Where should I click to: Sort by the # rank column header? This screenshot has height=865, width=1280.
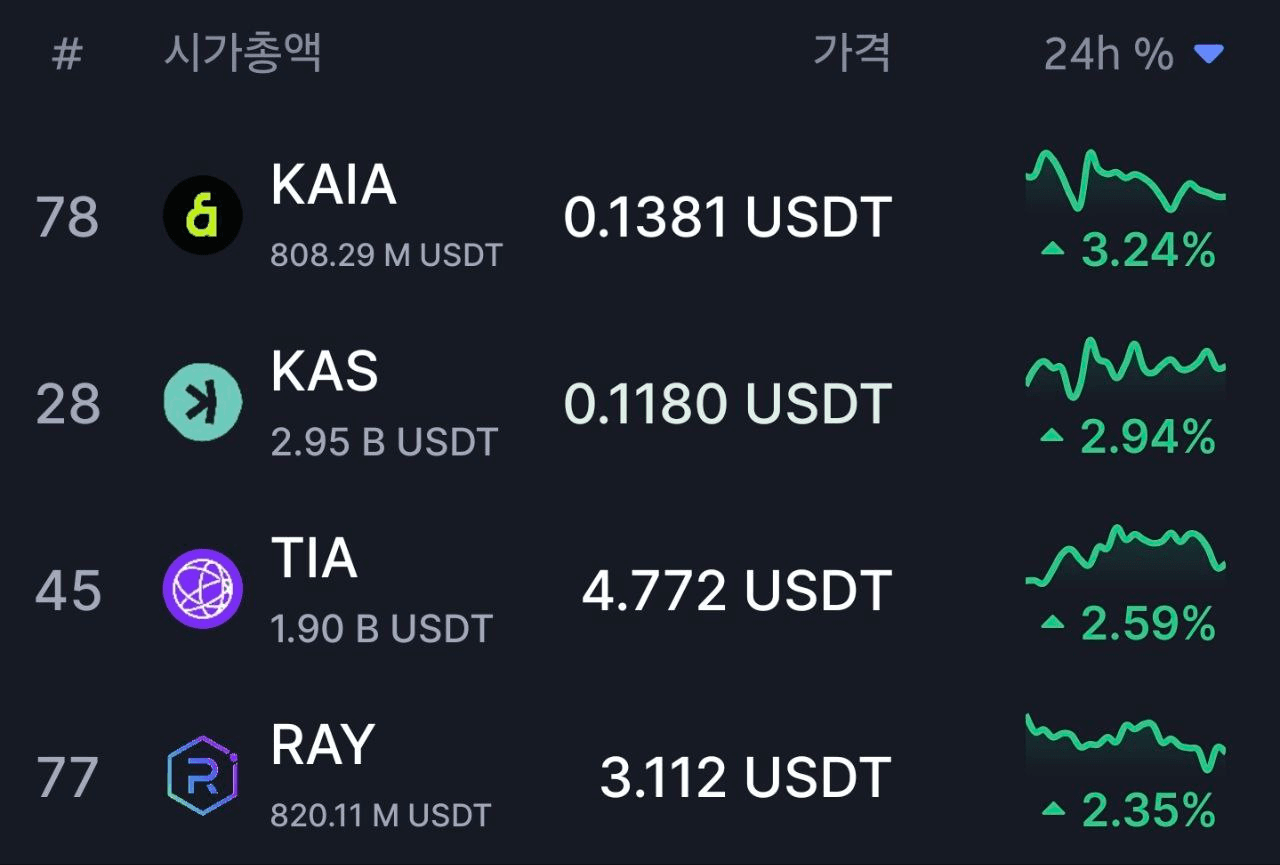point(66,54)
